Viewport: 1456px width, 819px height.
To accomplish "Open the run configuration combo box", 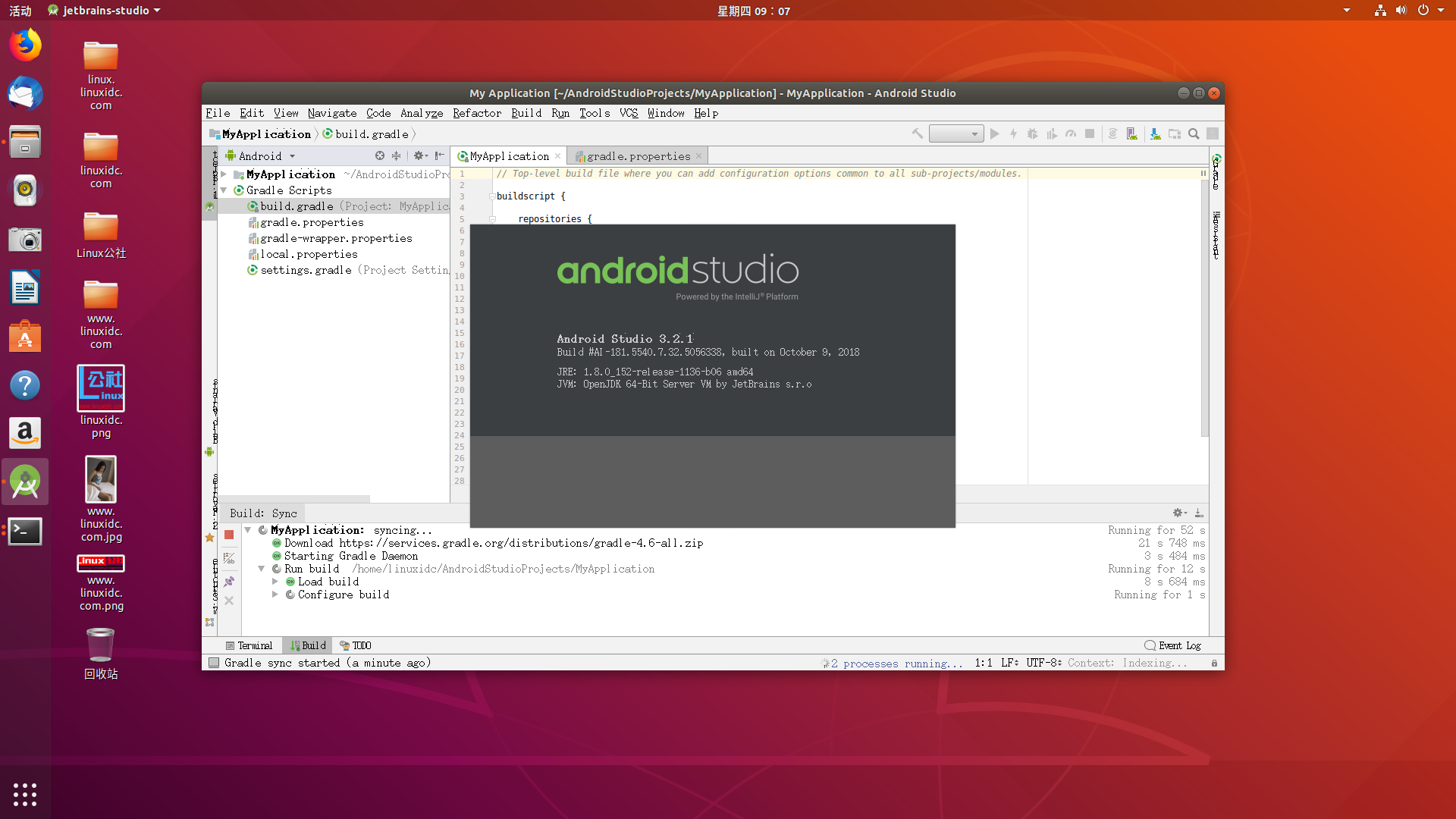I will point(956,134).
